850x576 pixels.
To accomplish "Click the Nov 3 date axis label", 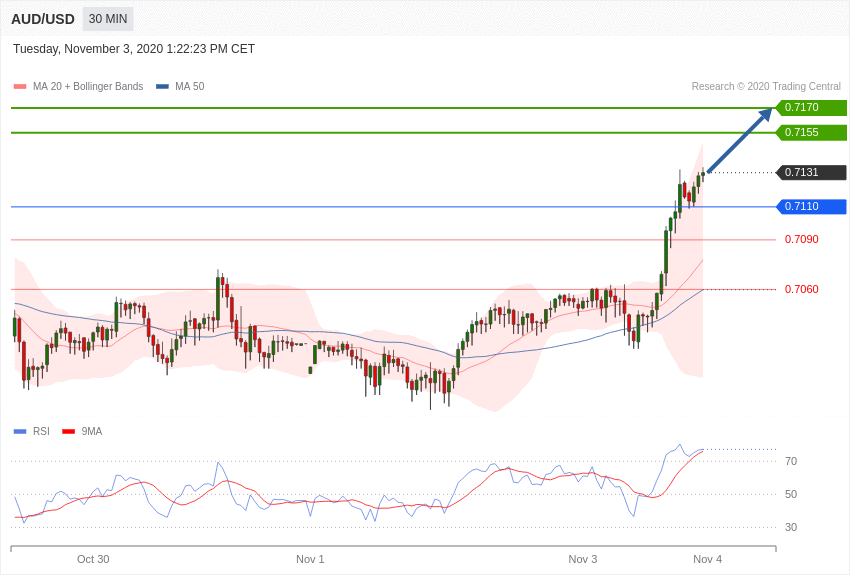I will (x=583, y=559).
